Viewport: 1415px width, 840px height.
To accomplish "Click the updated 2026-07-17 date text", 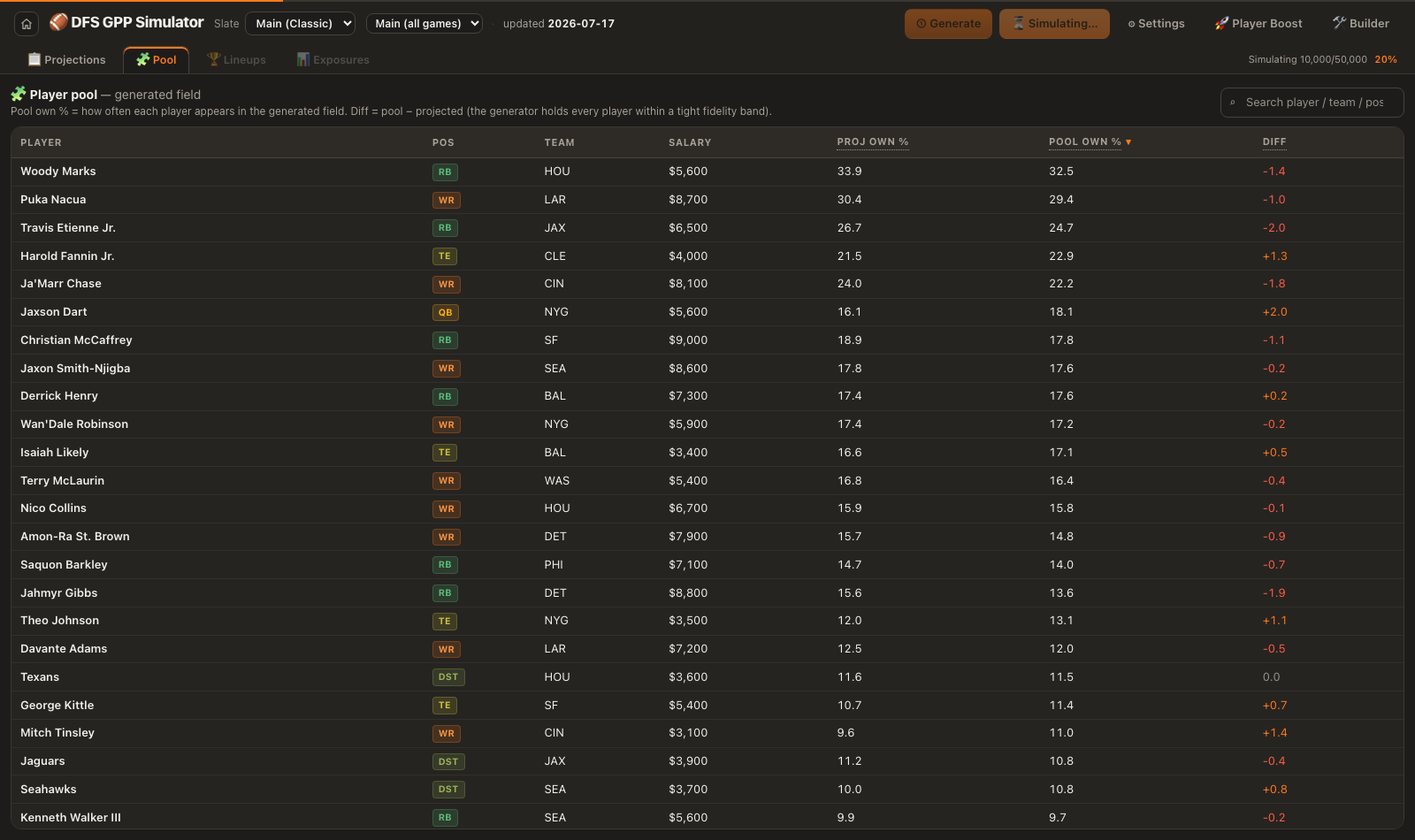I will (559, 24).
